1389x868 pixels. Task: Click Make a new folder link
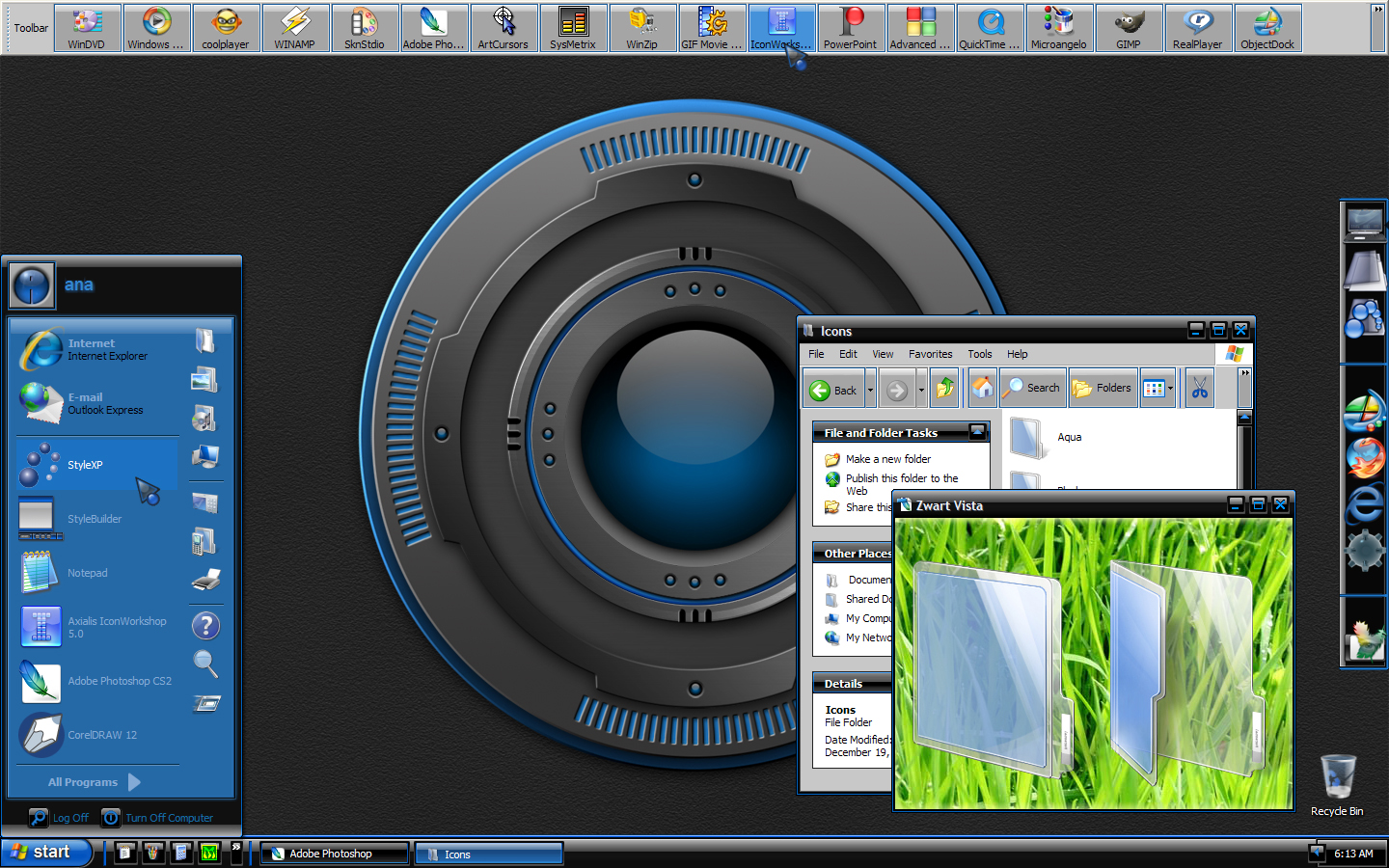pyautogui.click(x=888, y=459)
